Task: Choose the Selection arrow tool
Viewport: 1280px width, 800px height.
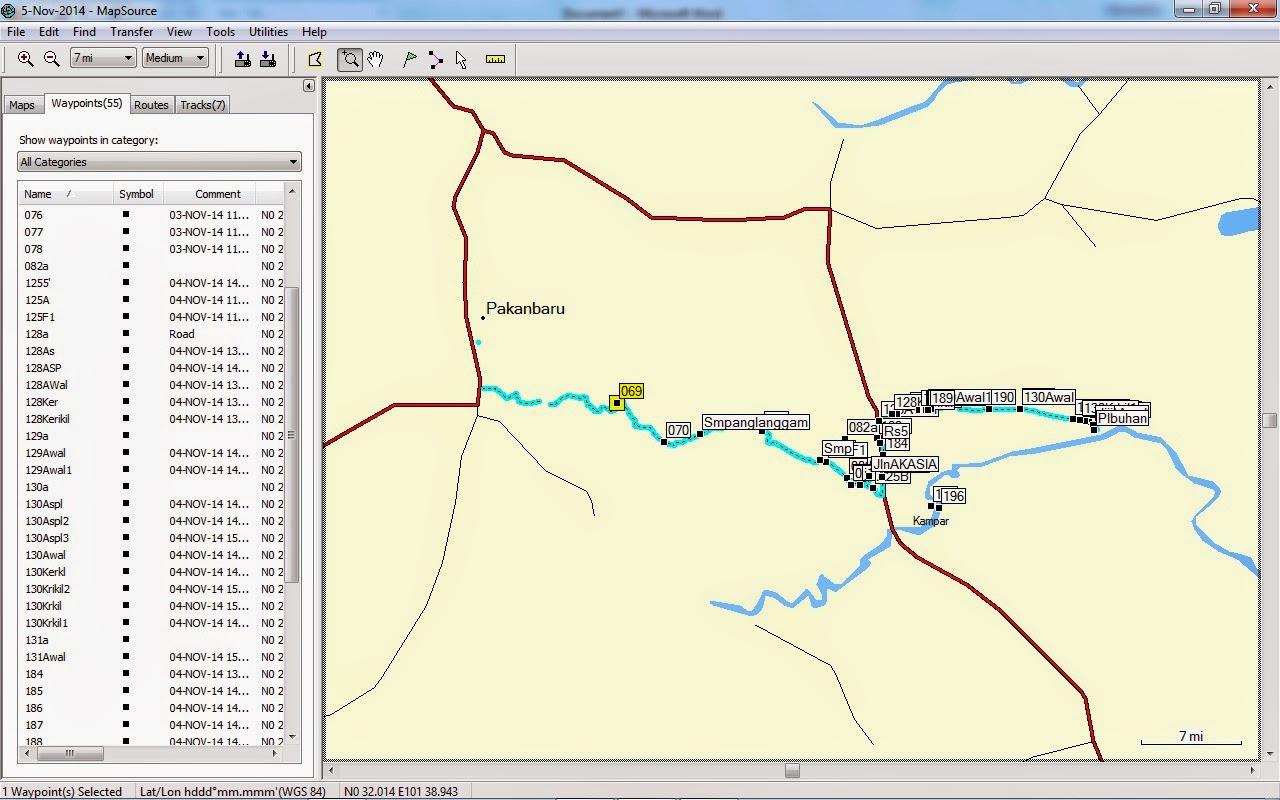Action: [x=461, y=59]
